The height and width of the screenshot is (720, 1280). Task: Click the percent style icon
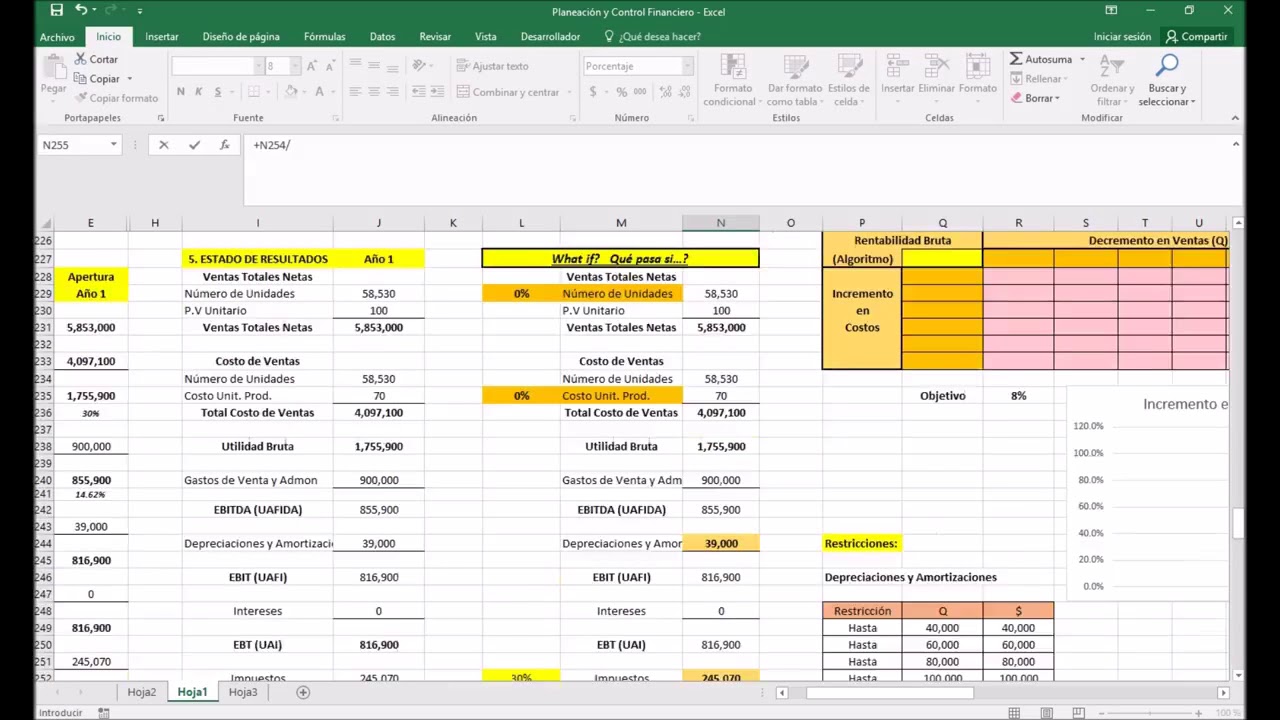tap(621, 92)
